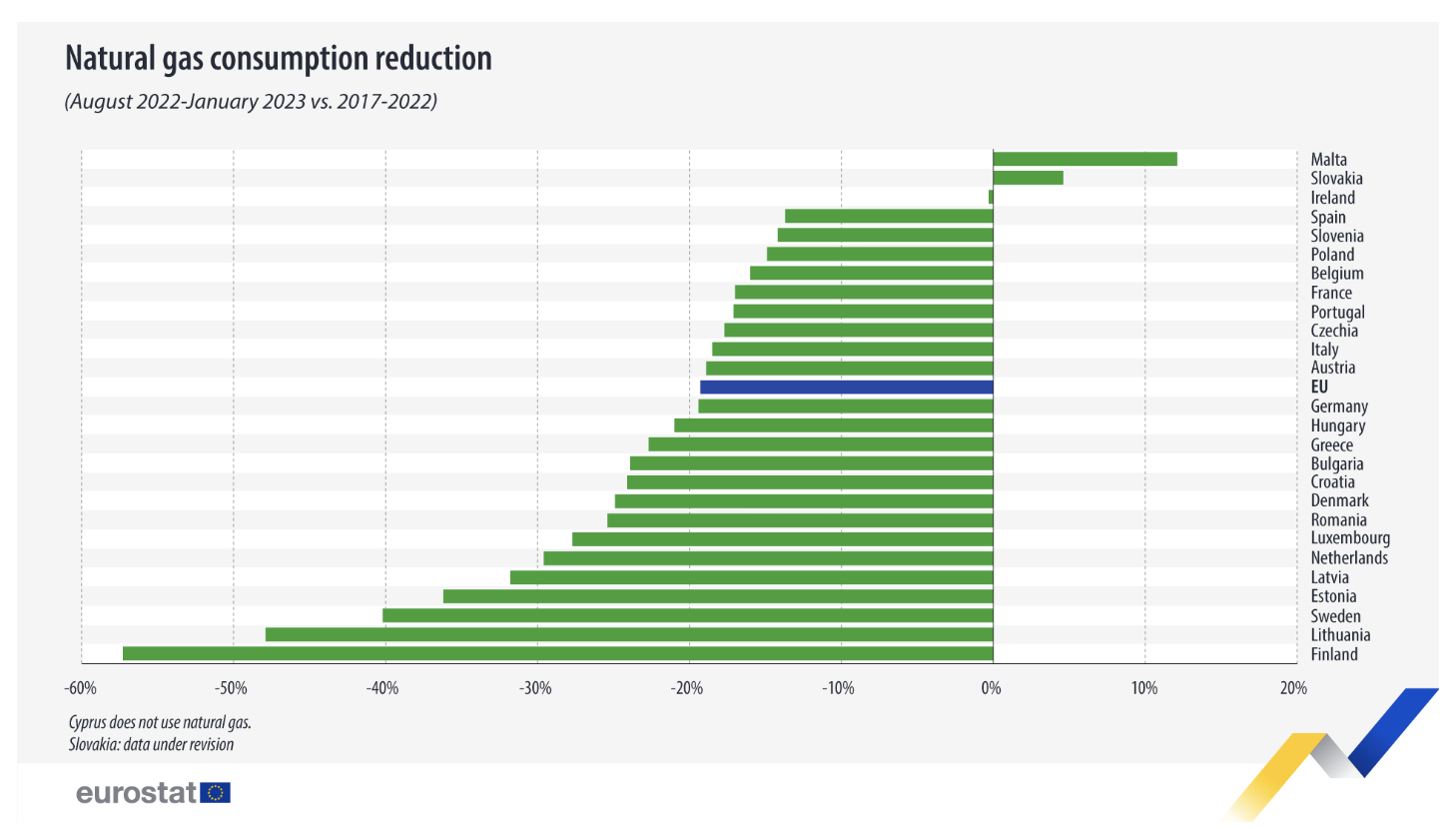Viewport: 1456px width, 829px height.
Task: Click the Netherlands label
Action: pyautogui.click(x=1349, y=558)
